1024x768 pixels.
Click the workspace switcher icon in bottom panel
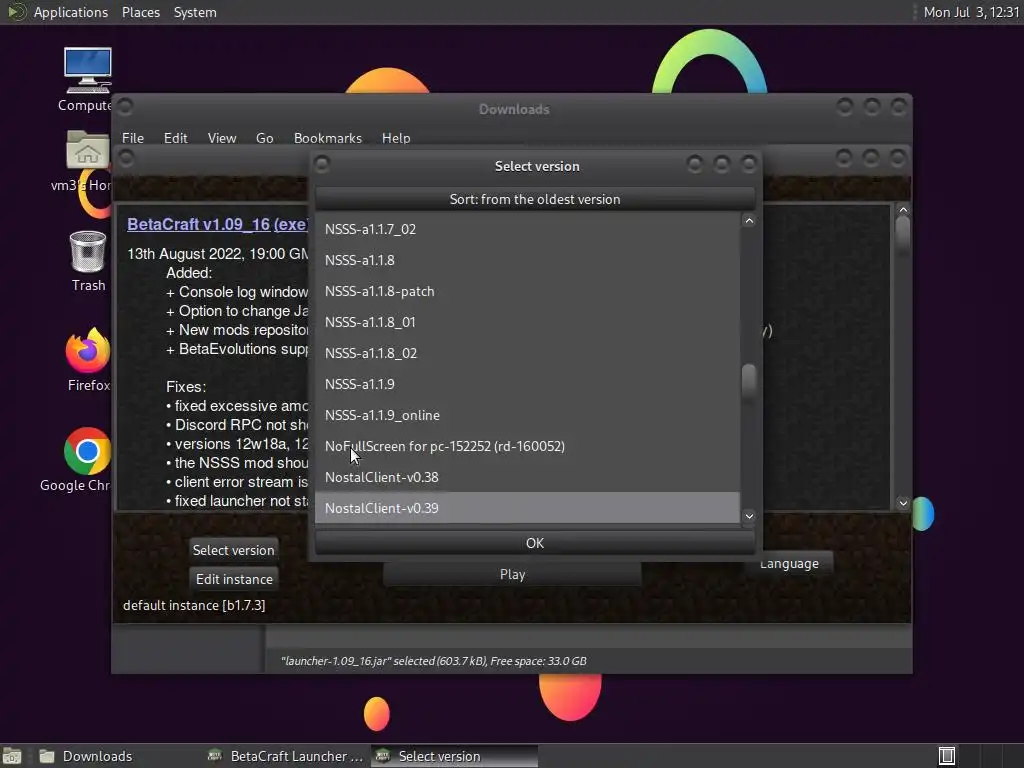947,756
